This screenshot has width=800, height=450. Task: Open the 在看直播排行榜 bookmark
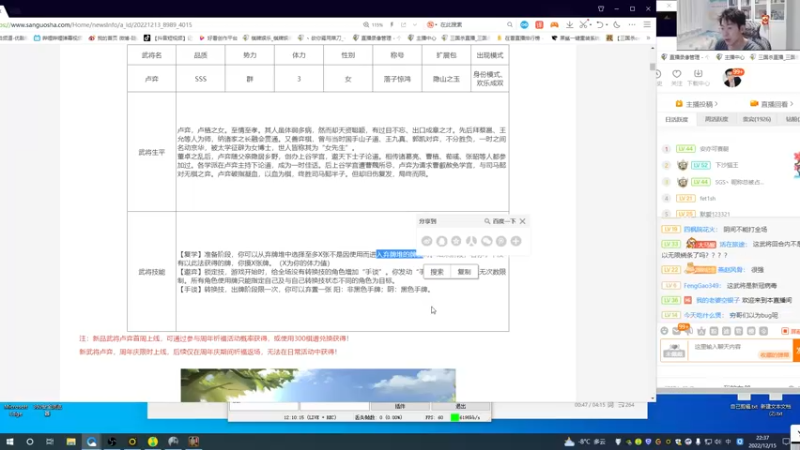coord(519,38)
